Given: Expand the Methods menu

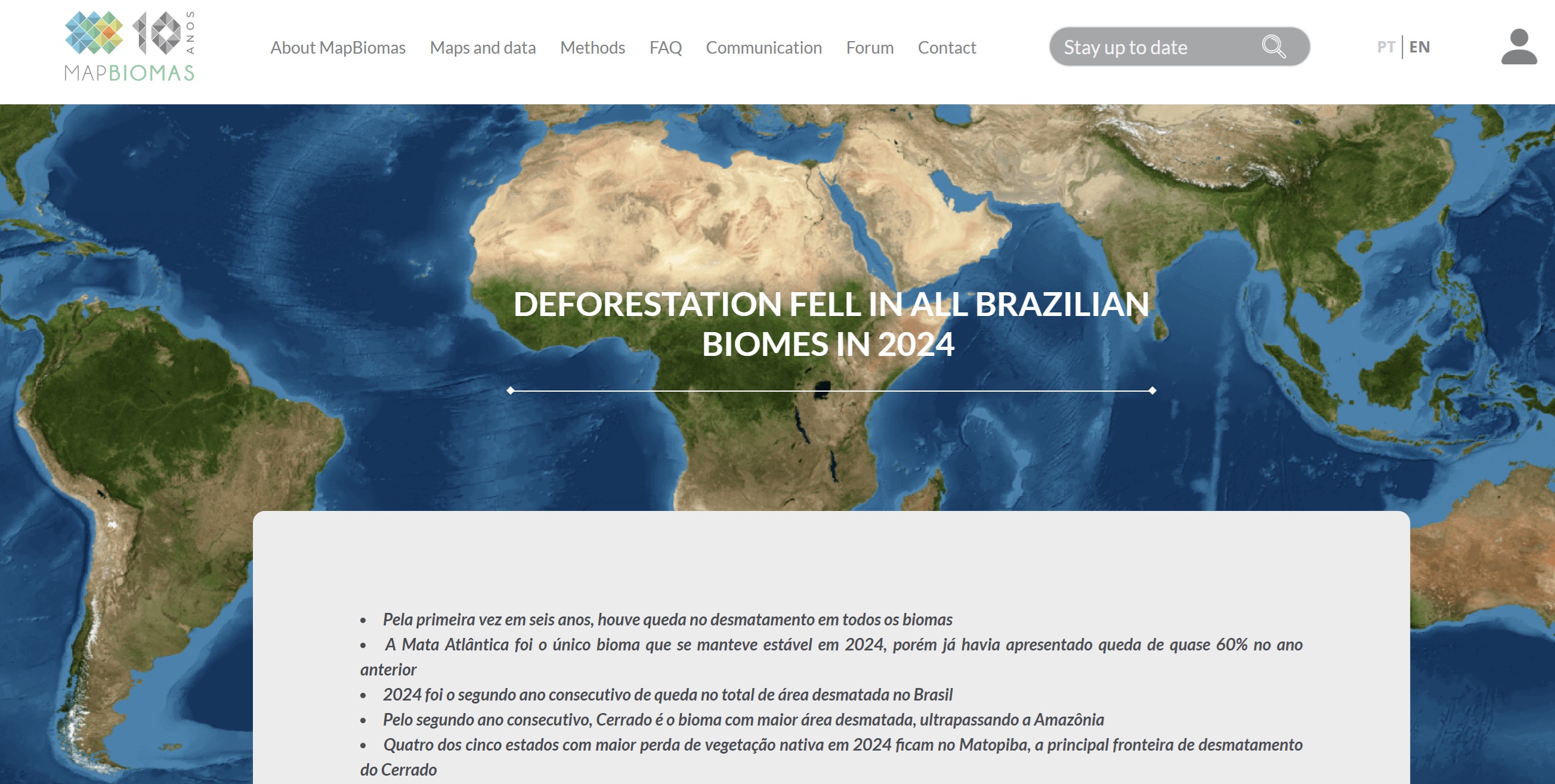Looking at the screenshot, I should pos(592,48).
